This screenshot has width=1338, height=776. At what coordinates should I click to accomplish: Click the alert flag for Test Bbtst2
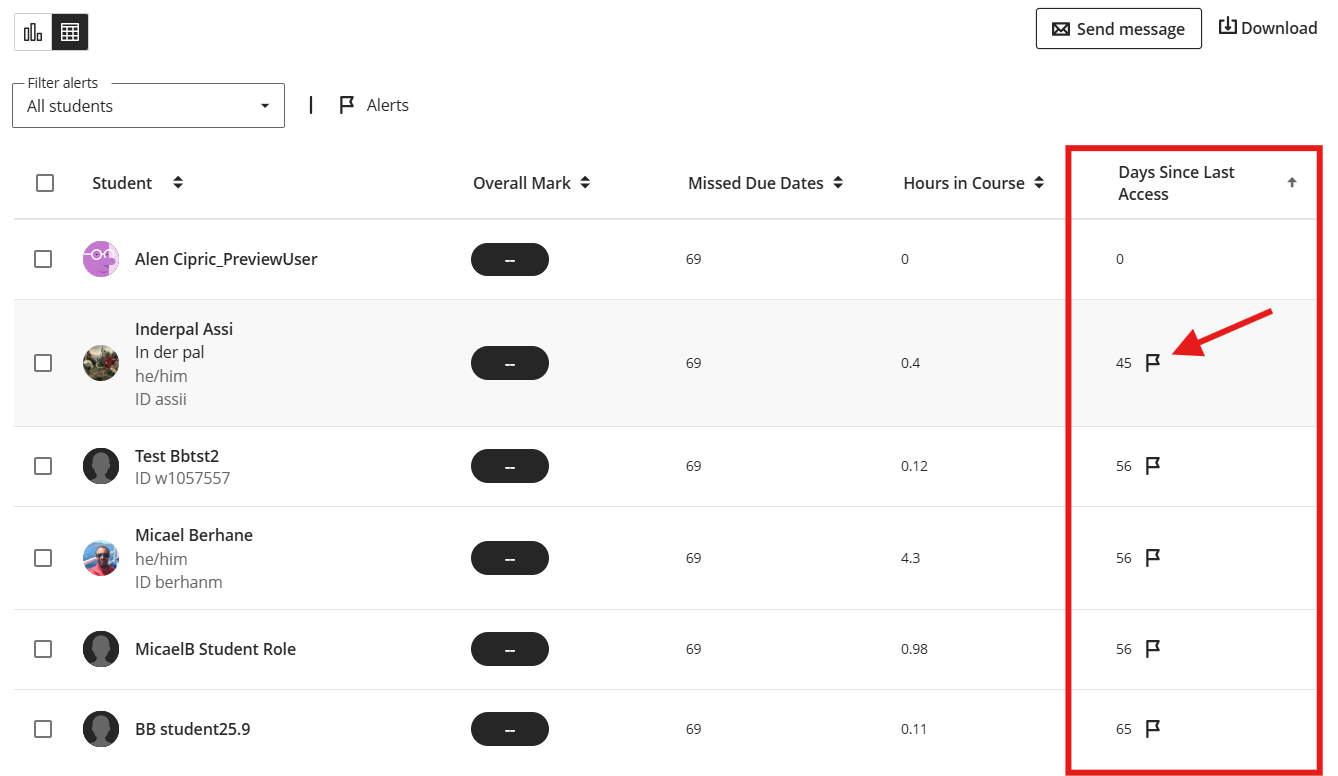(x=1153, y=465)
